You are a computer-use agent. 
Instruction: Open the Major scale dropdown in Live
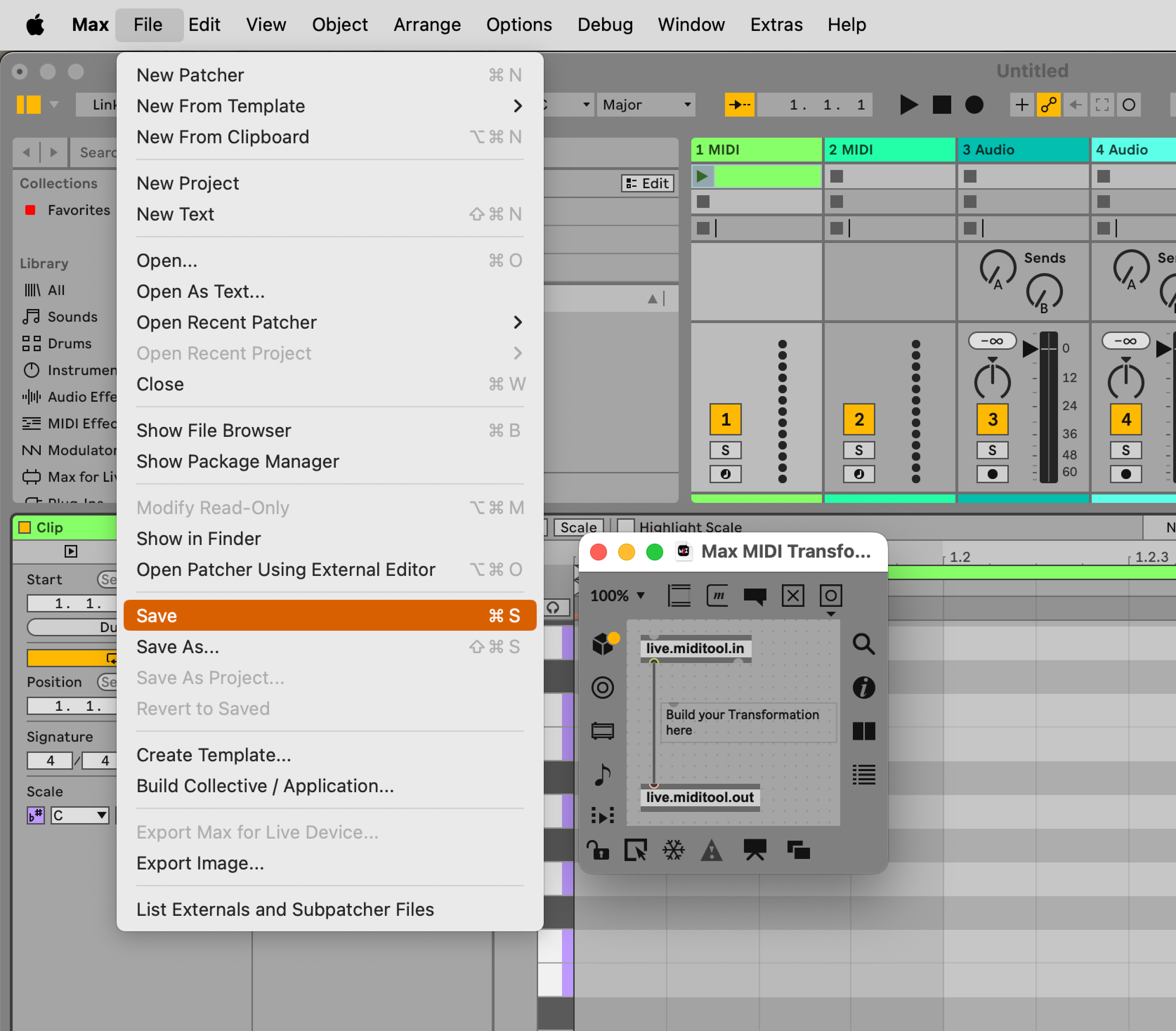[x=646, y=105]
